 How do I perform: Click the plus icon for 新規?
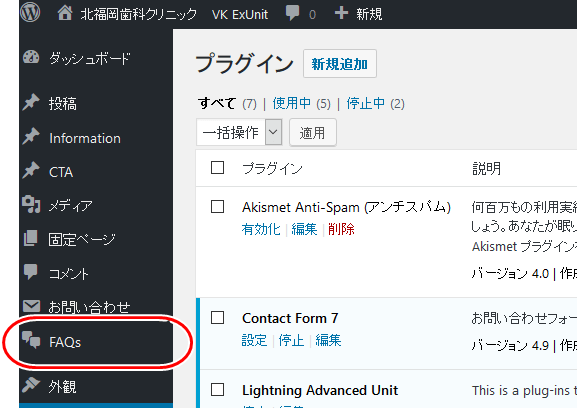click(341, 13)
